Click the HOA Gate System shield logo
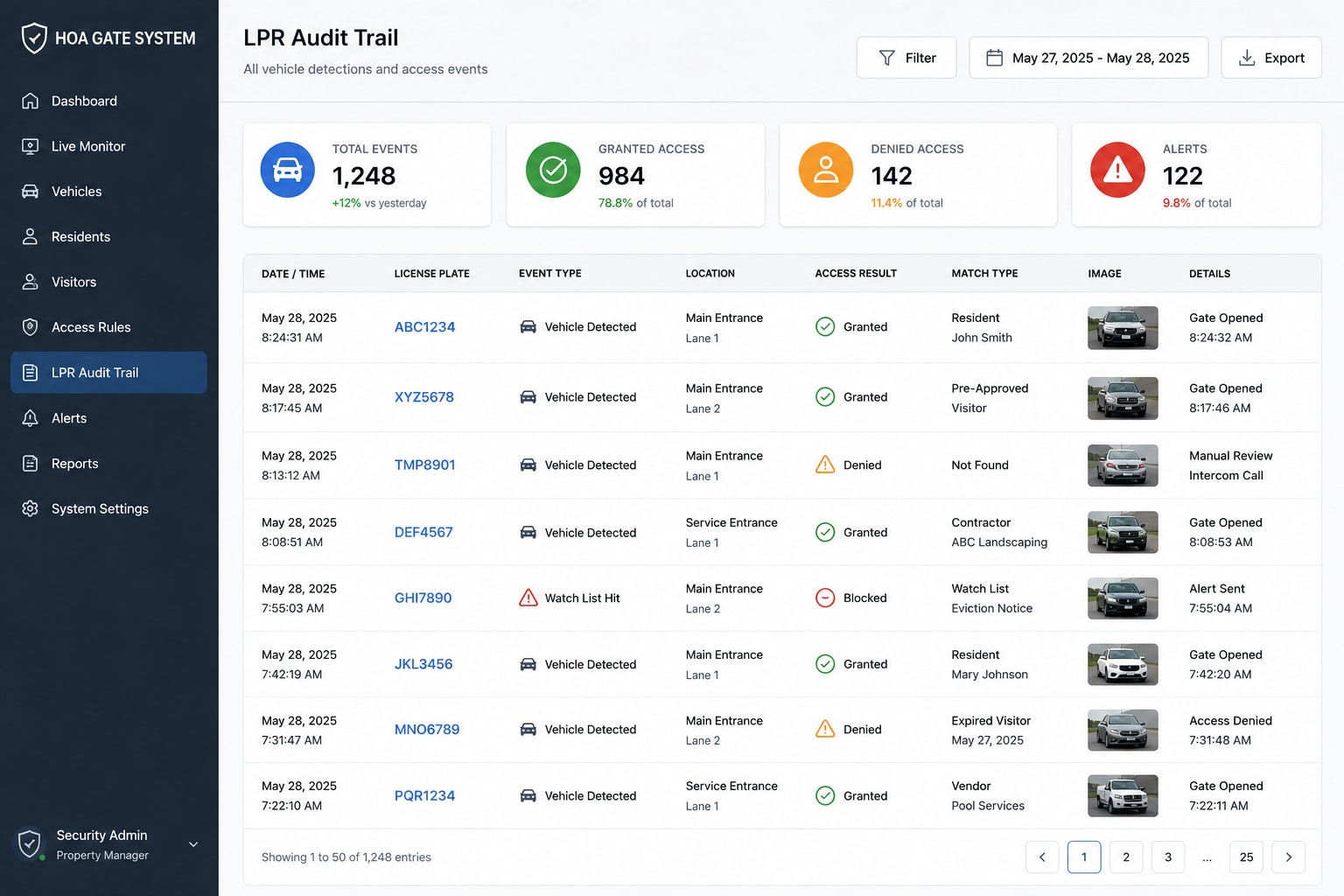The image size is (1344, 896). 34,38
